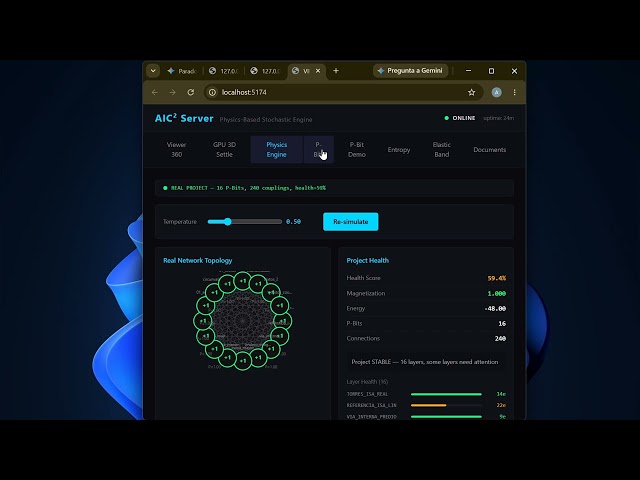Image resolution: width=640 pixels, height=480 pixels.
Task: Open the browser profile avatar
Action: [496, 92]
